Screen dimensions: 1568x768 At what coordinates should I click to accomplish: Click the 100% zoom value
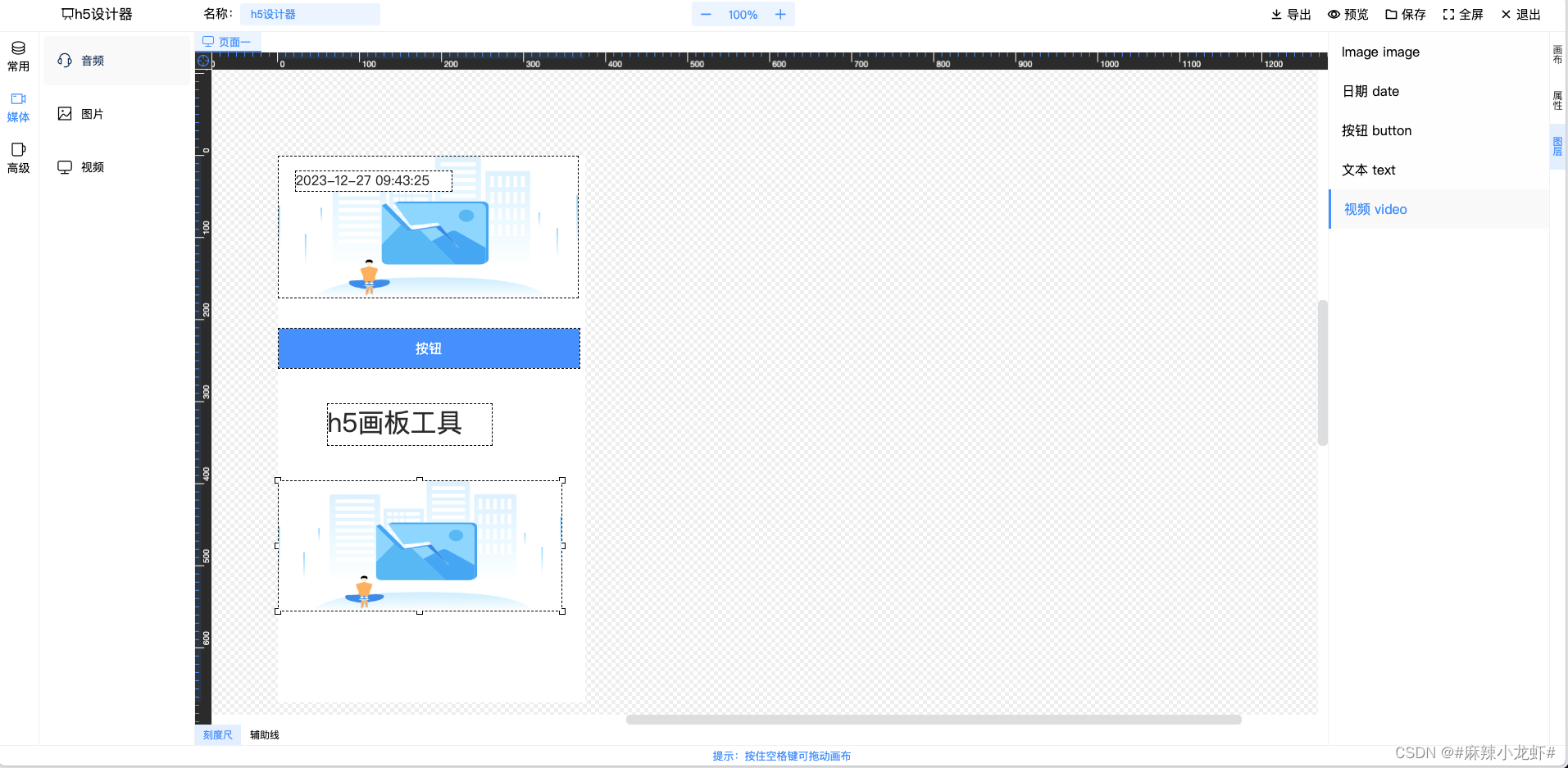743,15
